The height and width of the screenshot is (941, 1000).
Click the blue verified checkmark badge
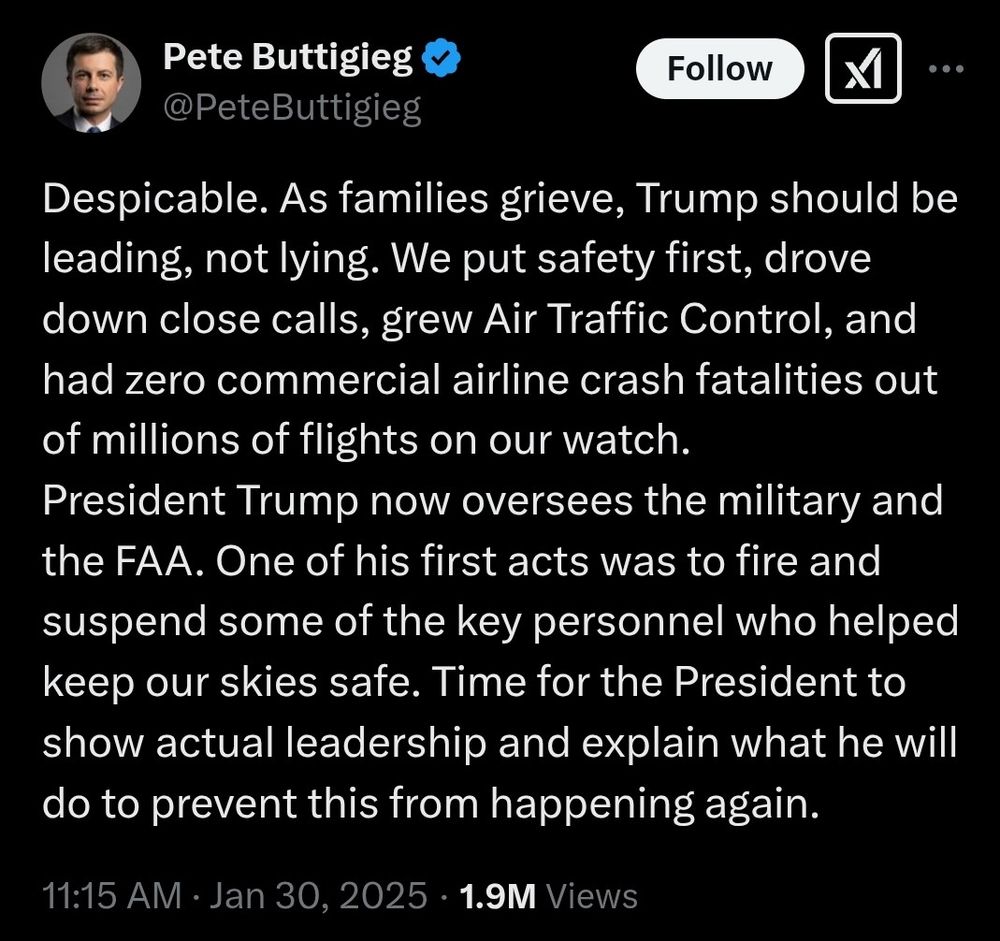(441, 57)
